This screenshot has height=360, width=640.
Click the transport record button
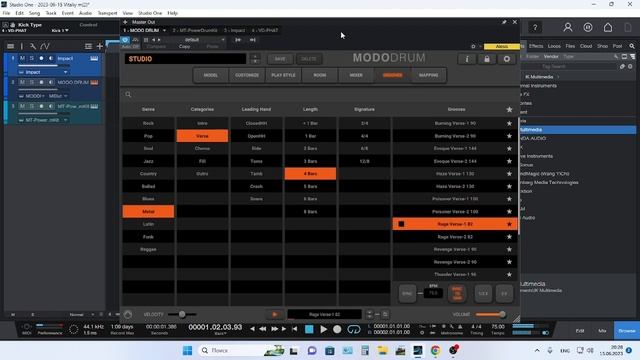(x=337, y=329)
